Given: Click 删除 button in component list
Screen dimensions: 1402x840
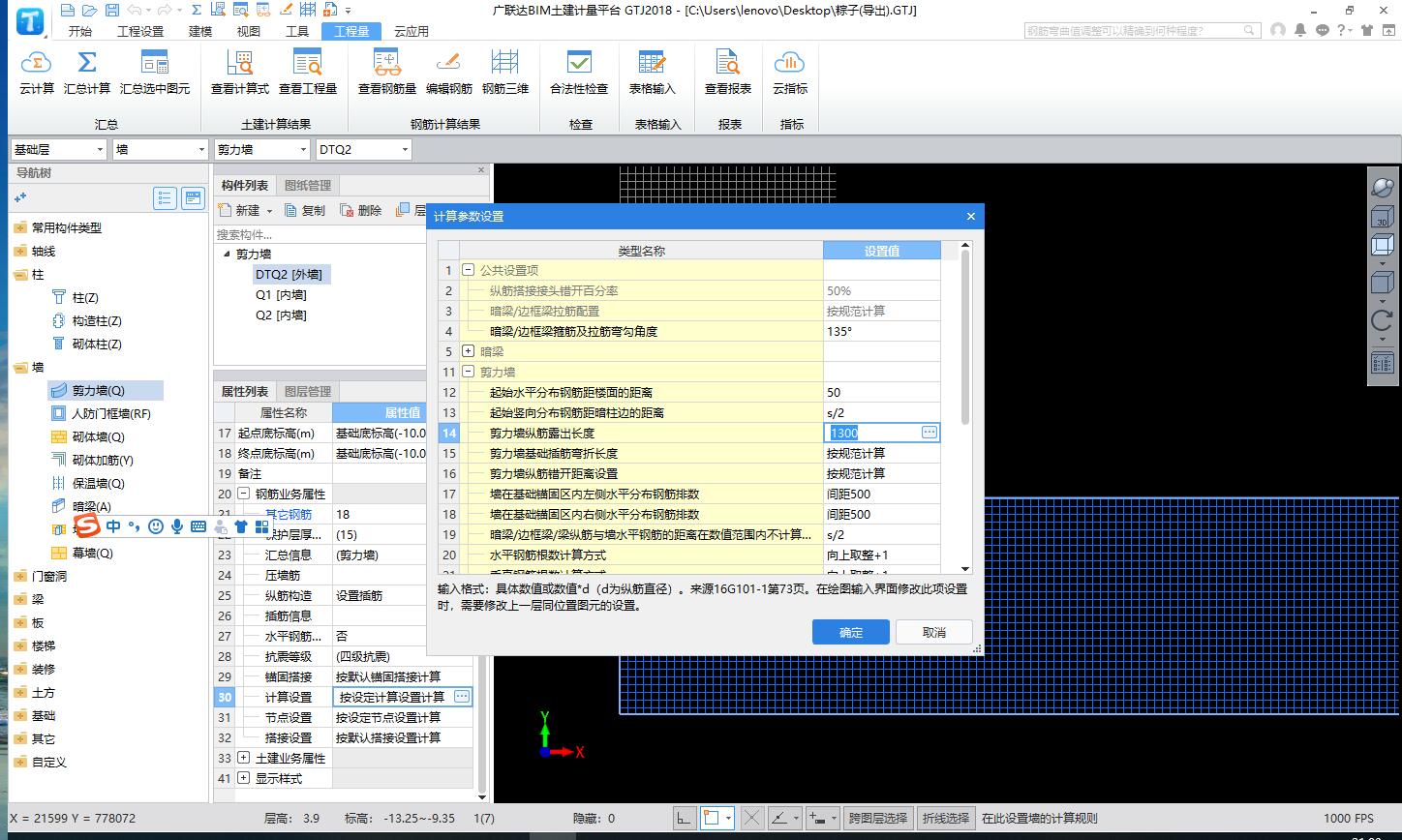Looking at the screenshot, I should [x=361, y=210].
